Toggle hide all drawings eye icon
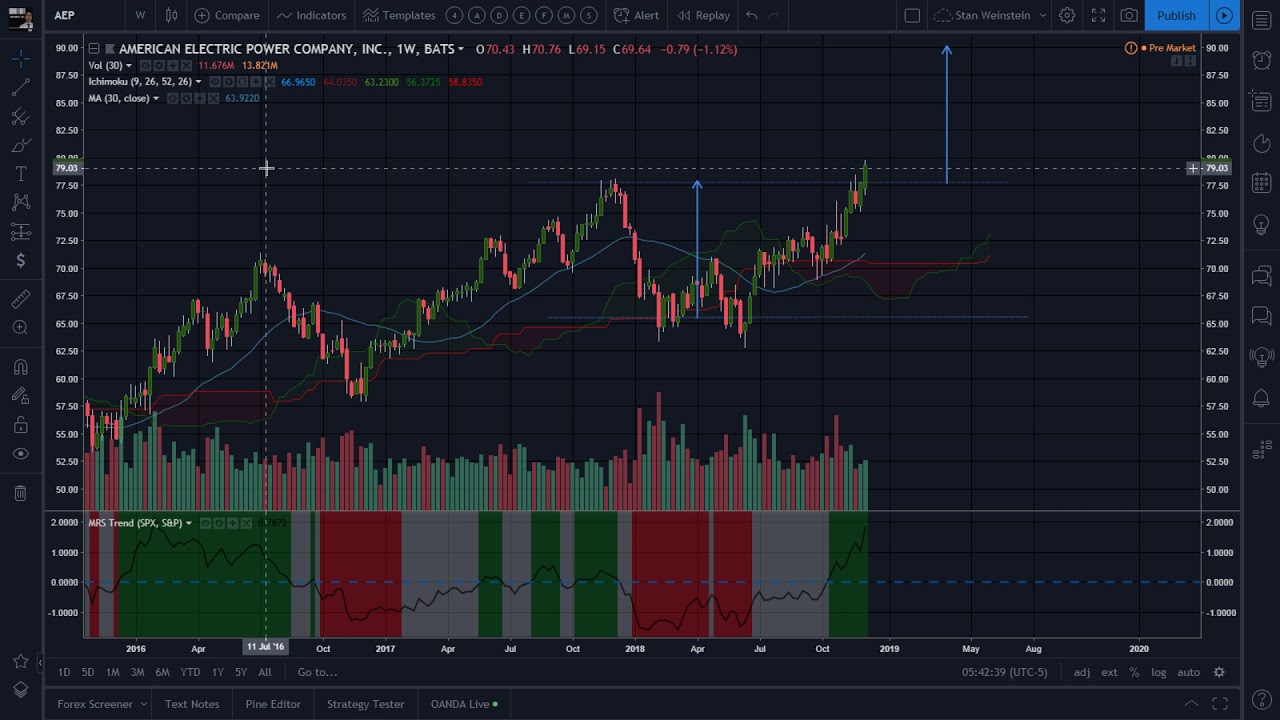The height and width of the screenshot is (720, 1280). (20, 454)
